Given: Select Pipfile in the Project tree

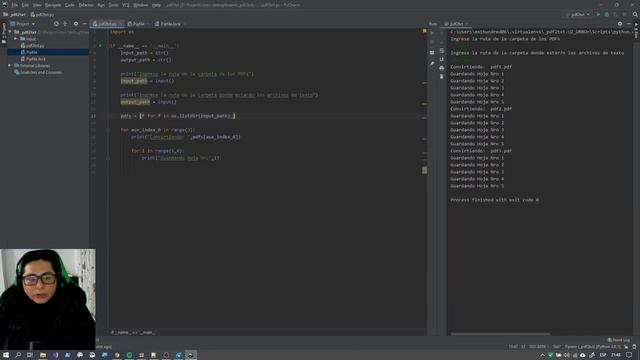Looking at the screenshot, I should pyautogui.click(x=31, y=52).
